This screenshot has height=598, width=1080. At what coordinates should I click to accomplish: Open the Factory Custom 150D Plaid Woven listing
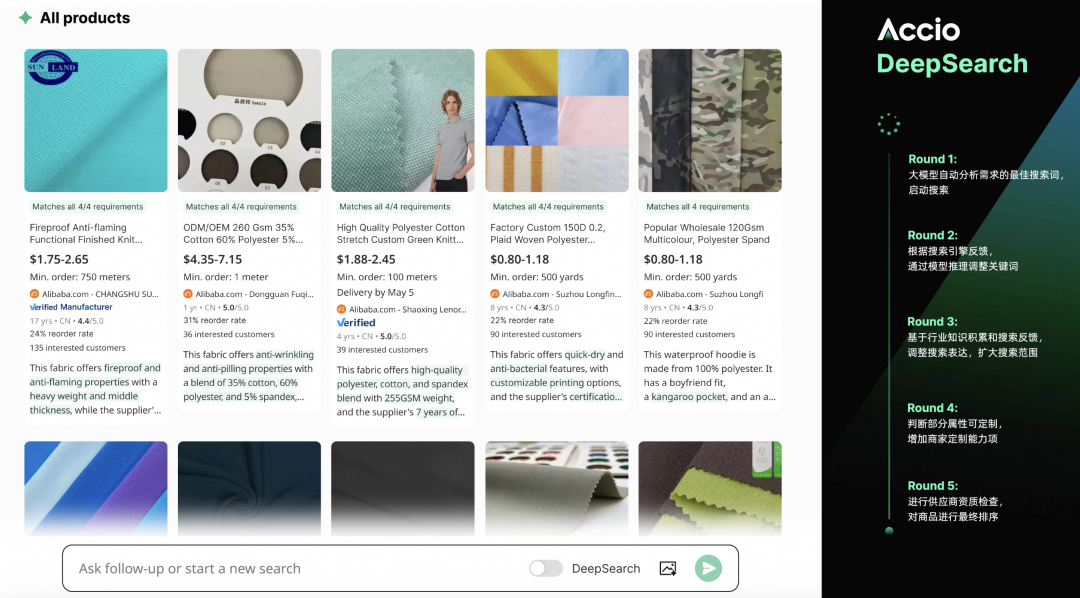pyautogui.click(x=548, y=234)
